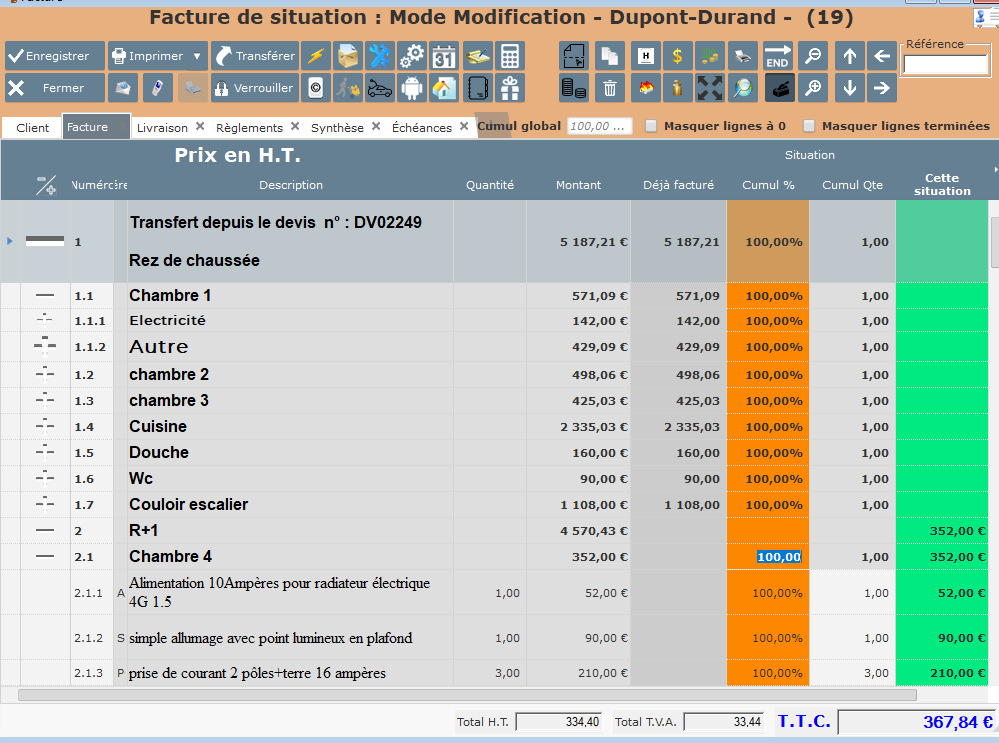Click the horizontal scrollbar below the table

click(x=467, y=694)
